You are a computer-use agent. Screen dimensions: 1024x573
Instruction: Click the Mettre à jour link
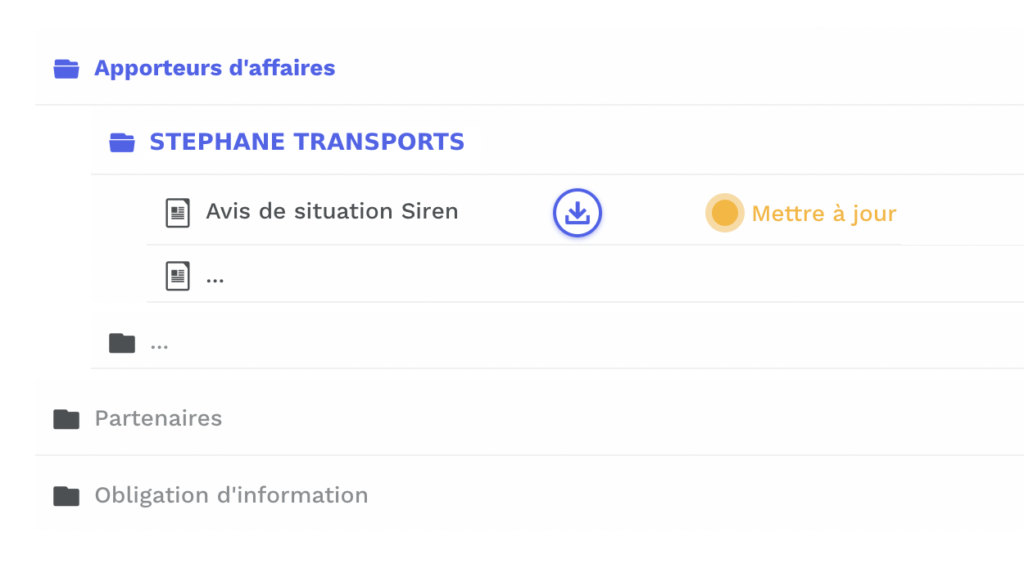(x=823, y=214)
